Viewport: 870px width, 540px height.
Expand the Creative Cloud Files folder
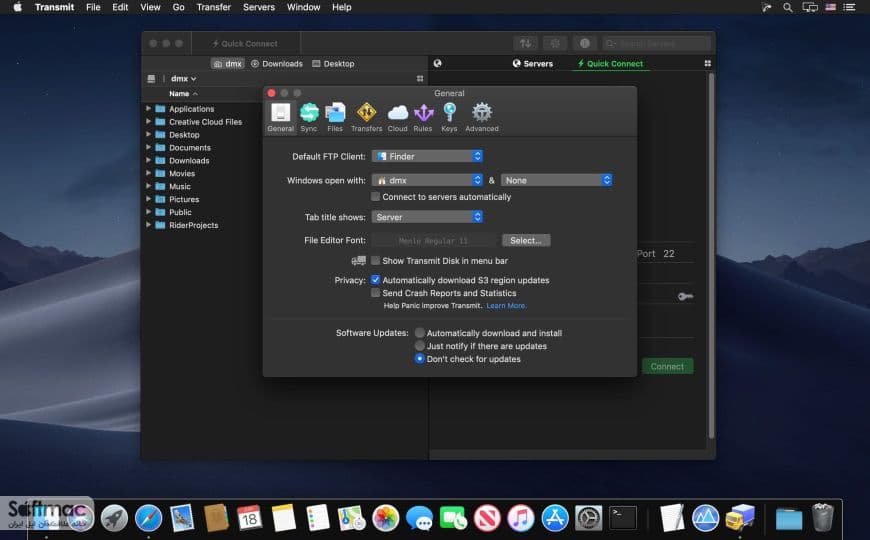pyautogui.click(x=148, y=121)
